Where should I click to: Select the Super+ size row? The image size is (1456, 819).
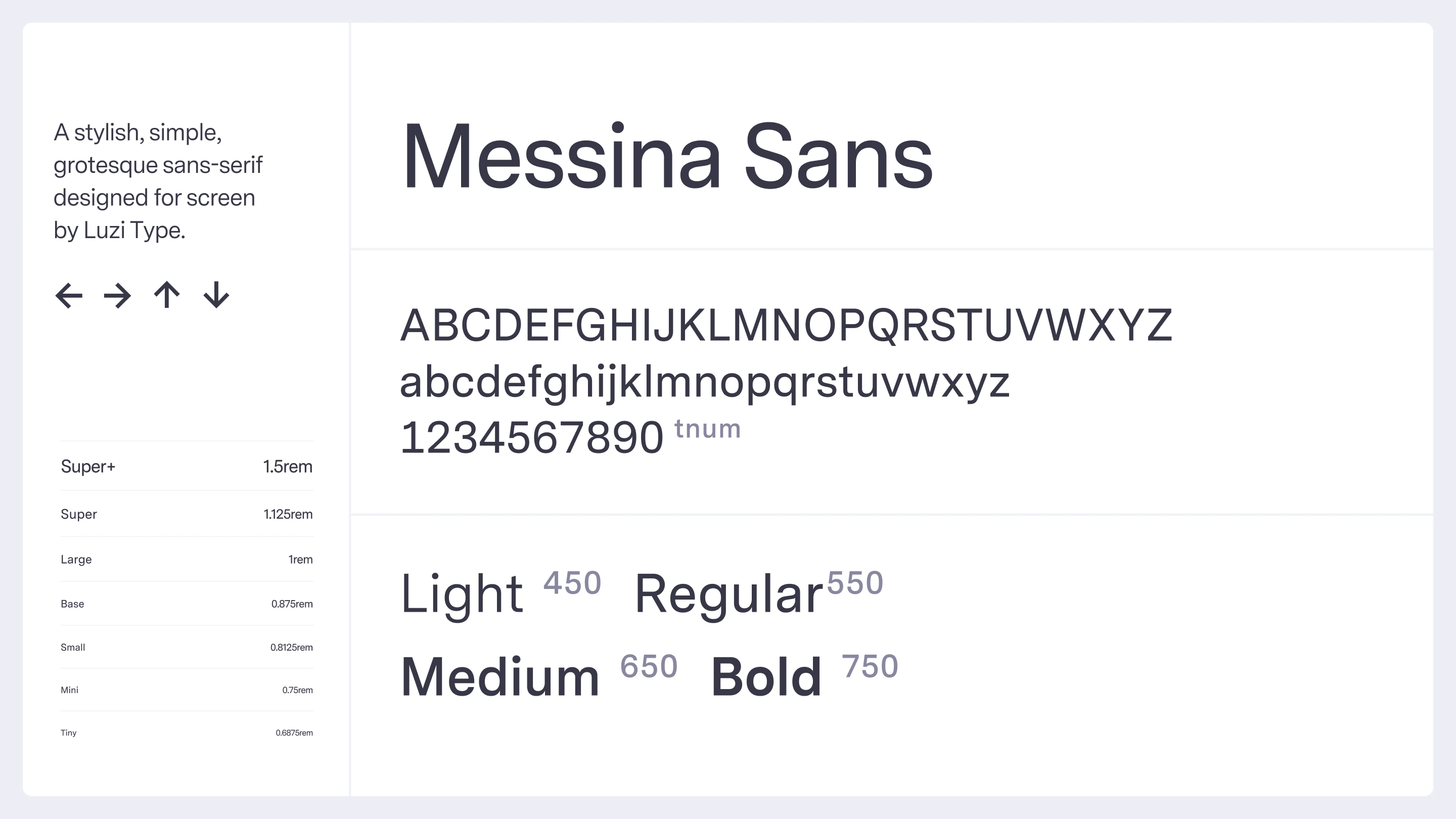187,466
